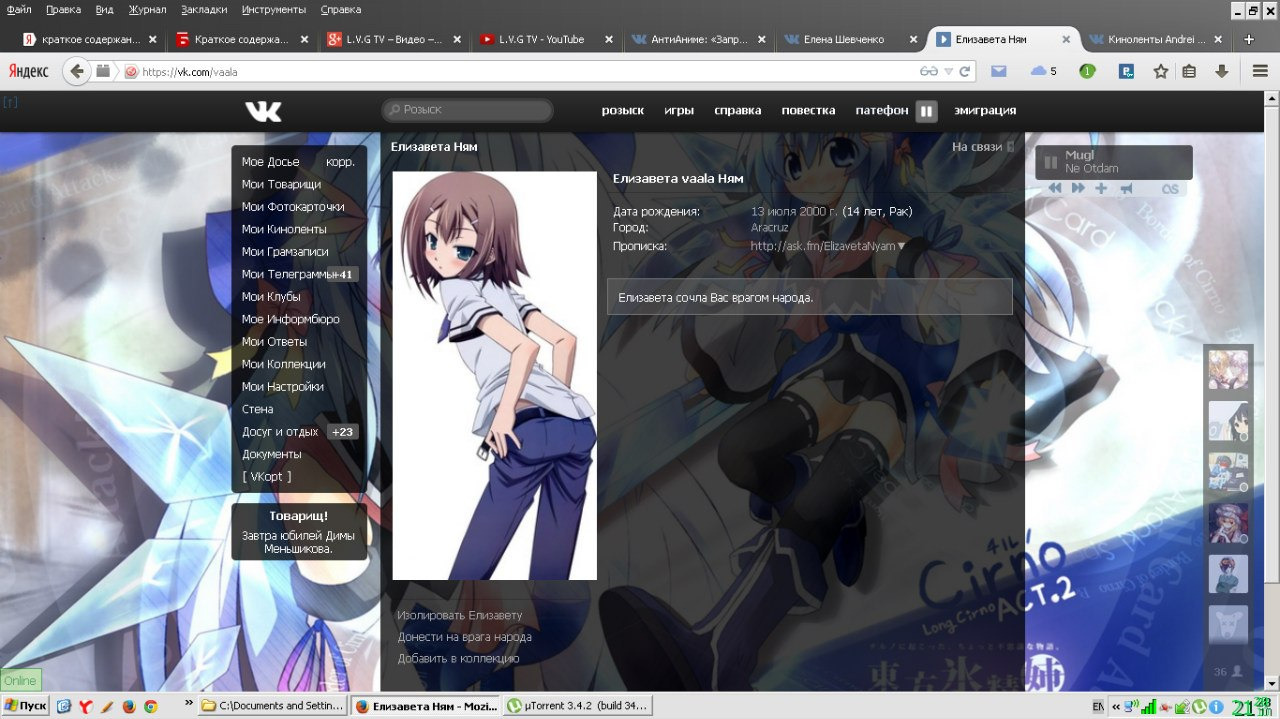Open the игры header link
This screenshot has height=719, width=1280.
[679, 110]
